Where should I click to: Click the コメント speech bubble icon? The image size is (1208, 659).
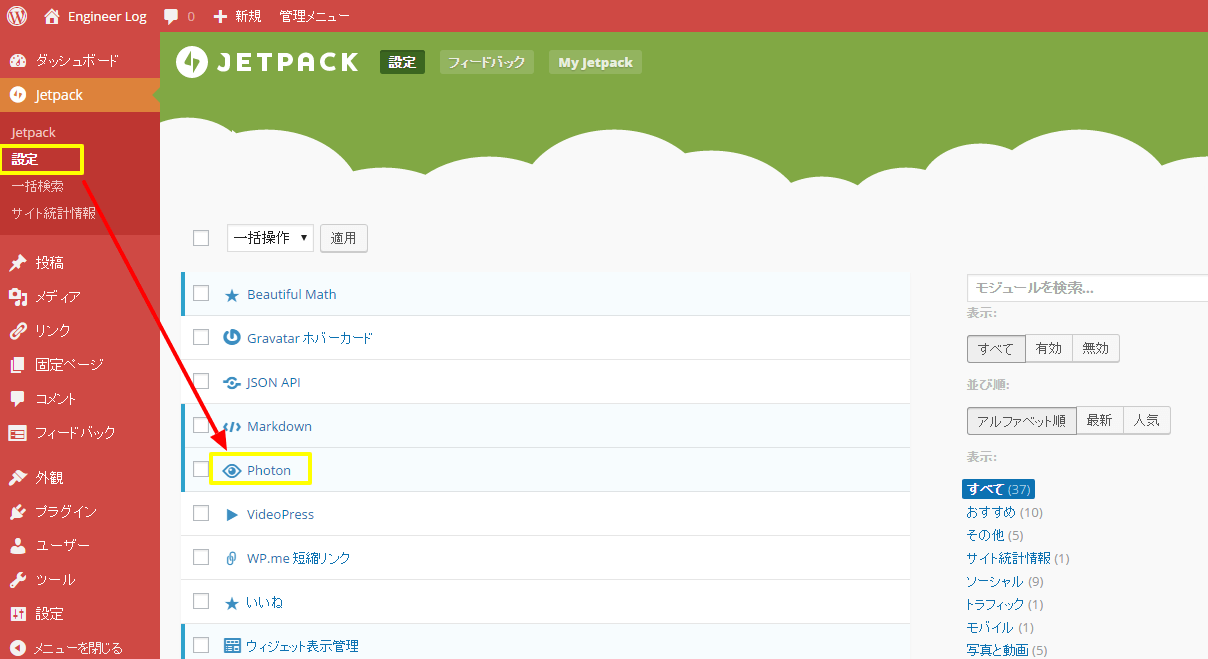tap(18, 399)
